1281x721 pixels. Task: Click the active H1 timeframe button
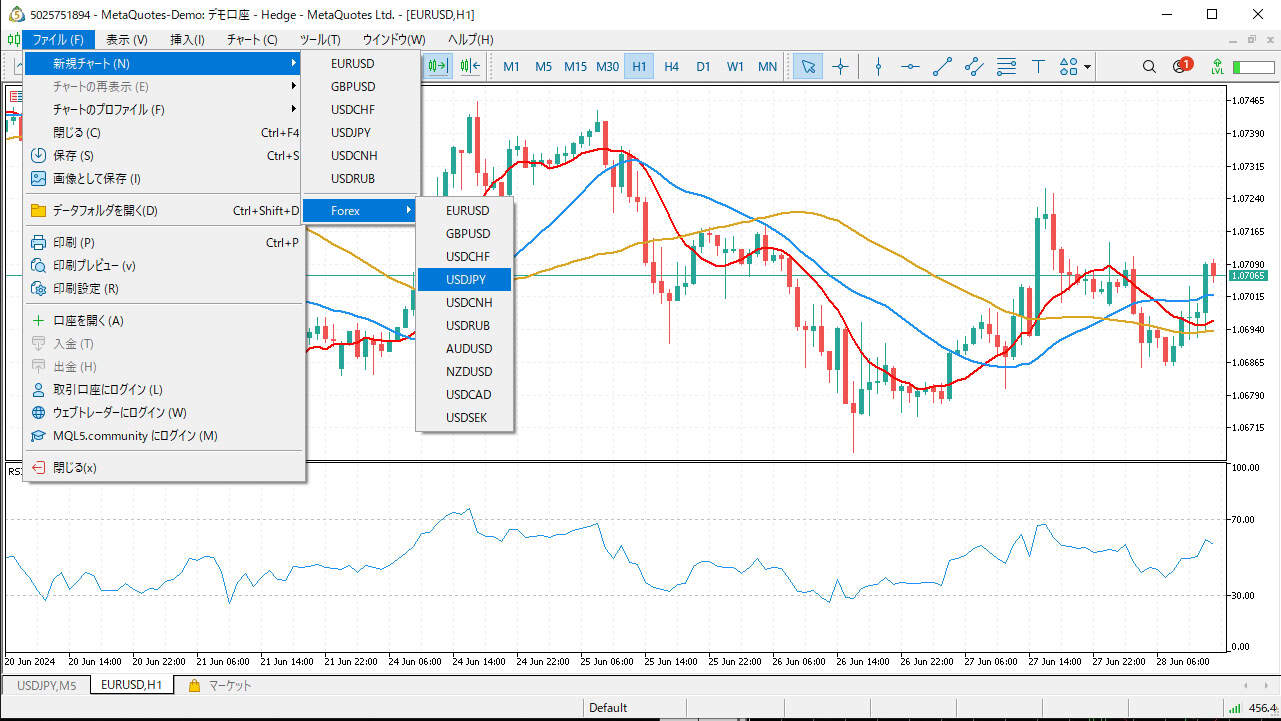click(x=639, y=66)
